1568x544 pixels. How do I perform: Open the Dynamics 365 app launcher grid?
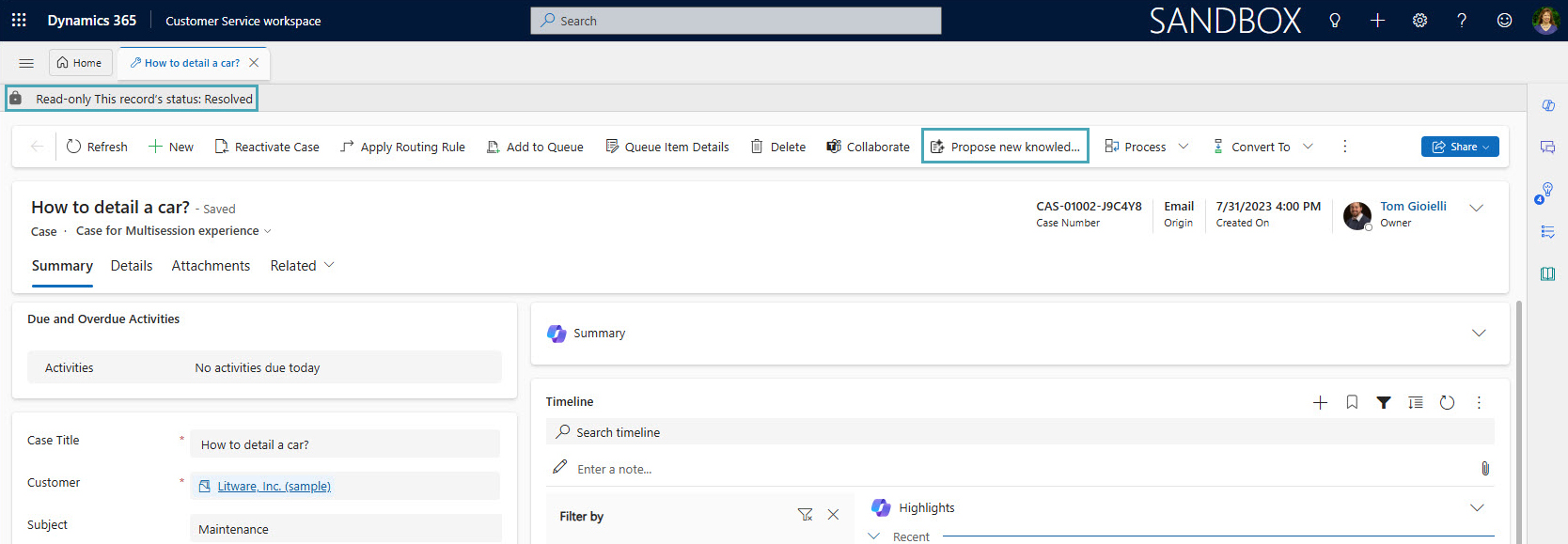(19, 20)
